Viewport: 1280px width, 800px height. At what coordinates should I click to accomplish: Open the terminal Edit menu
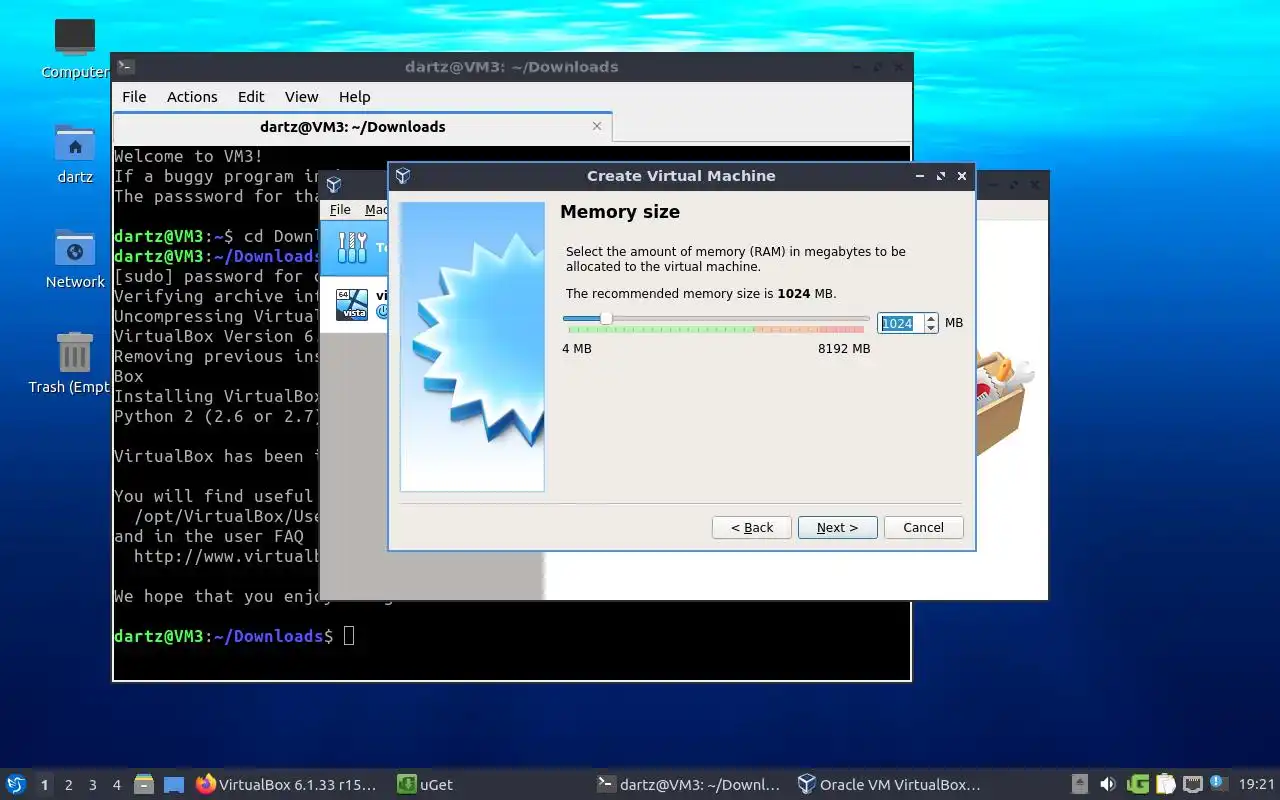(x=251, y=97)
